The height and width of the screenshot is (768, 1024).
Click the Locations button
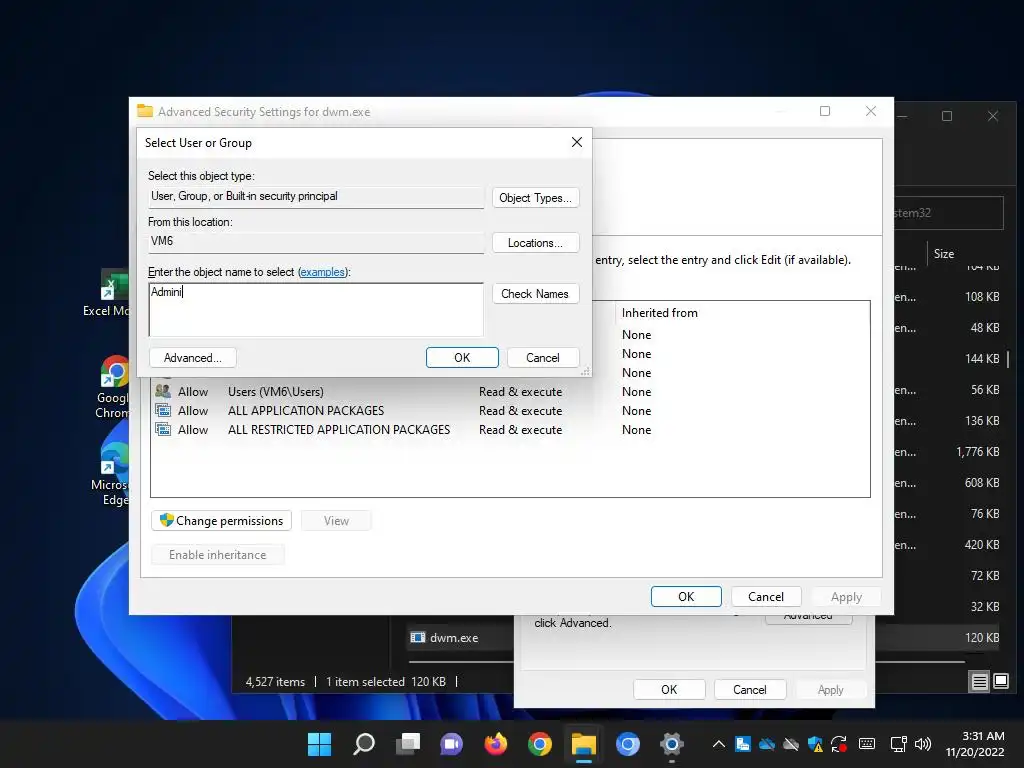coord(536,243)
